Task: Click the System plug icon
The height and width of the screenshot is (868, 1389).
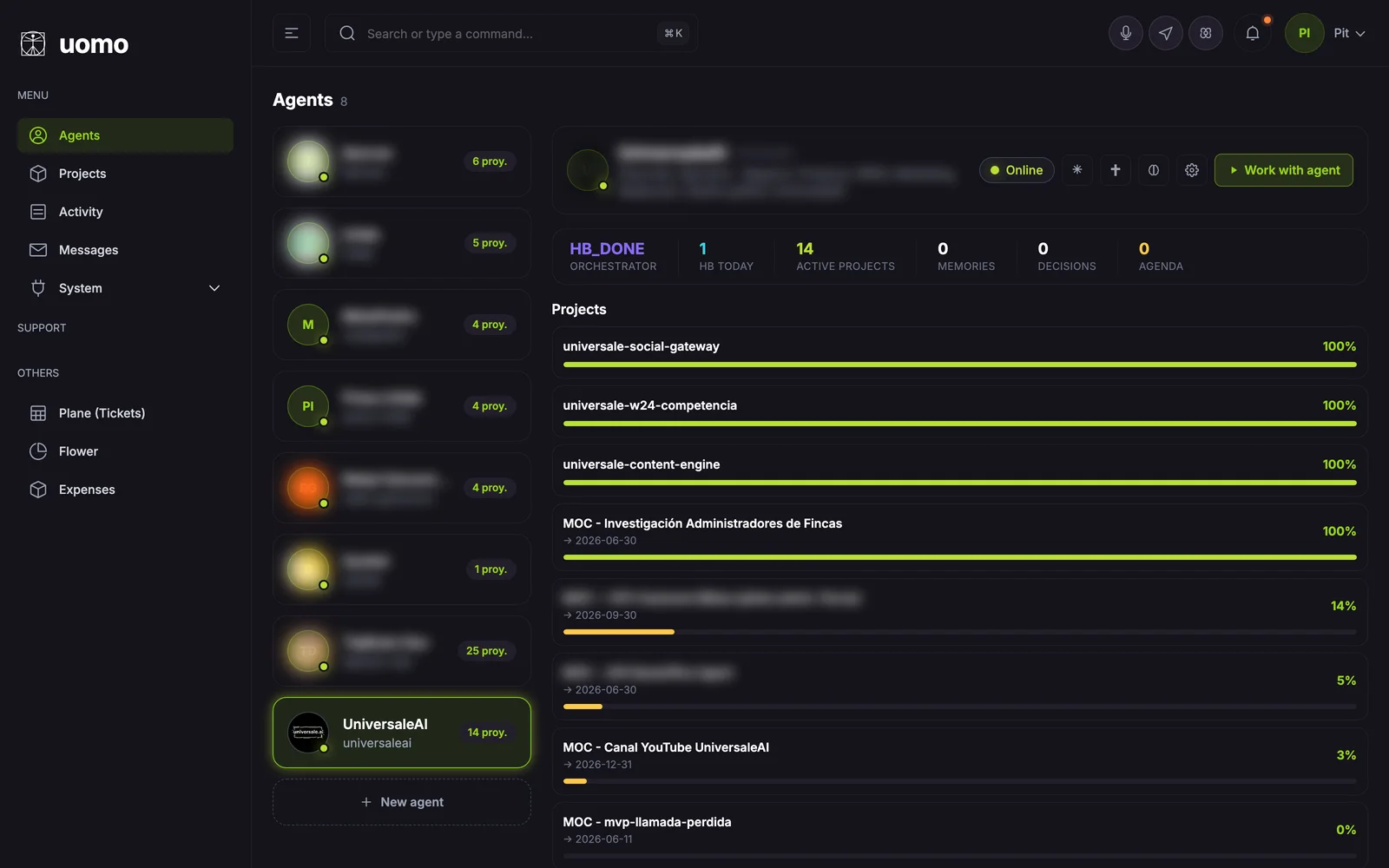Action: 38,288
